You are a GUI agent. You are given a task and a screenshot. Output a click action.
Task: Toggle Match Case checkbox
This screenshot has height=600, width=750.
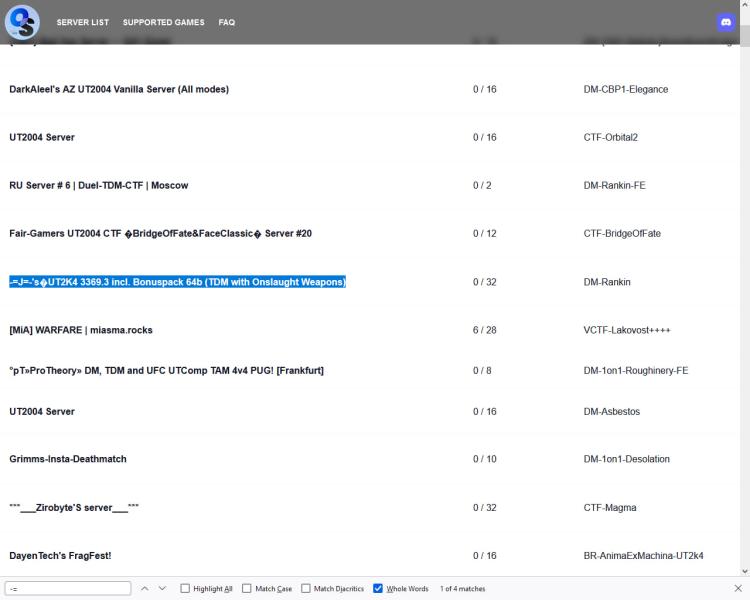(248, 588)
